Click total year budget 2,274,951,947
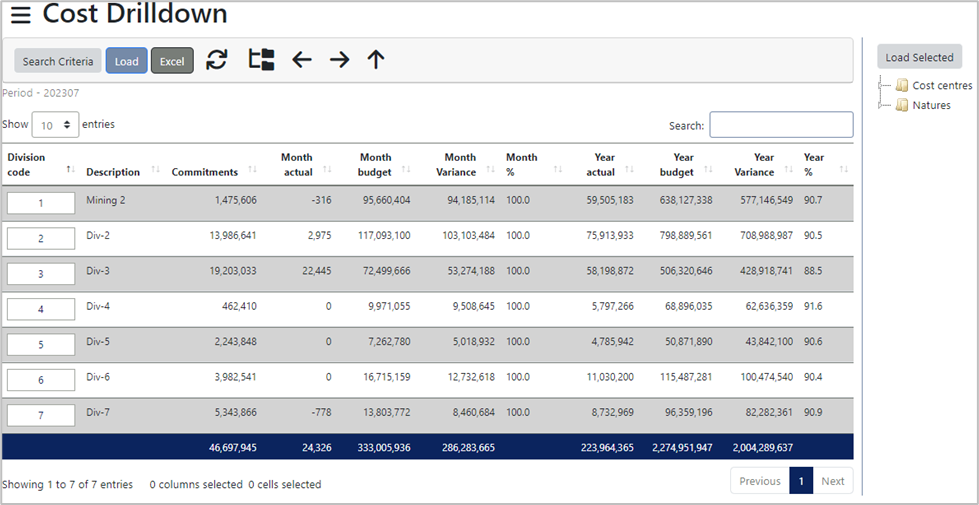Viewport: 979px width, 505px height. point(681,448)
